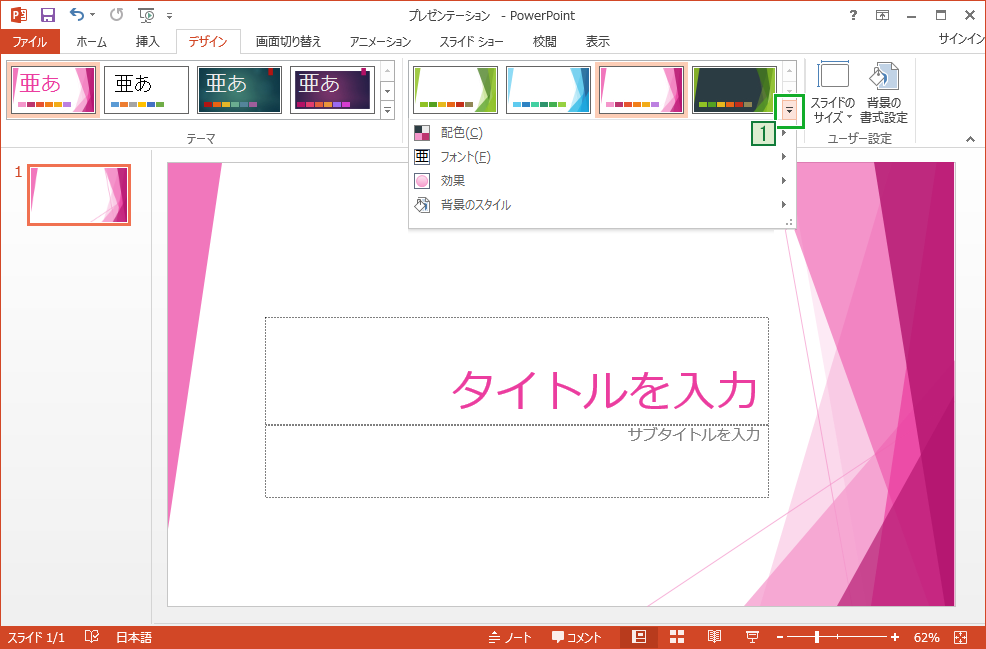
Task: Toggle Notes (ノート) pane in status bar
Action: [x=510, y=637]
